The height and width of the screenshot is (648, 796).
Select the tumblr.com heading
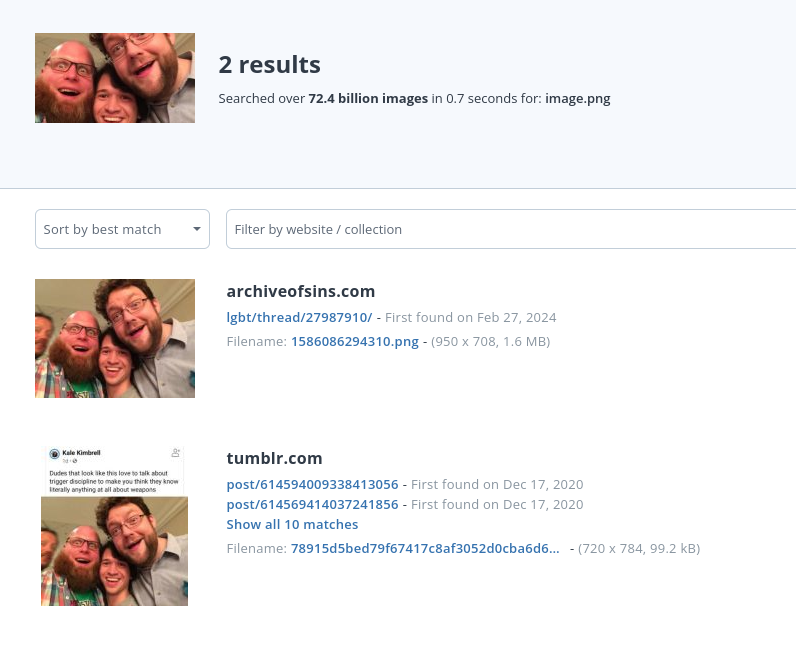pos(274,458)
